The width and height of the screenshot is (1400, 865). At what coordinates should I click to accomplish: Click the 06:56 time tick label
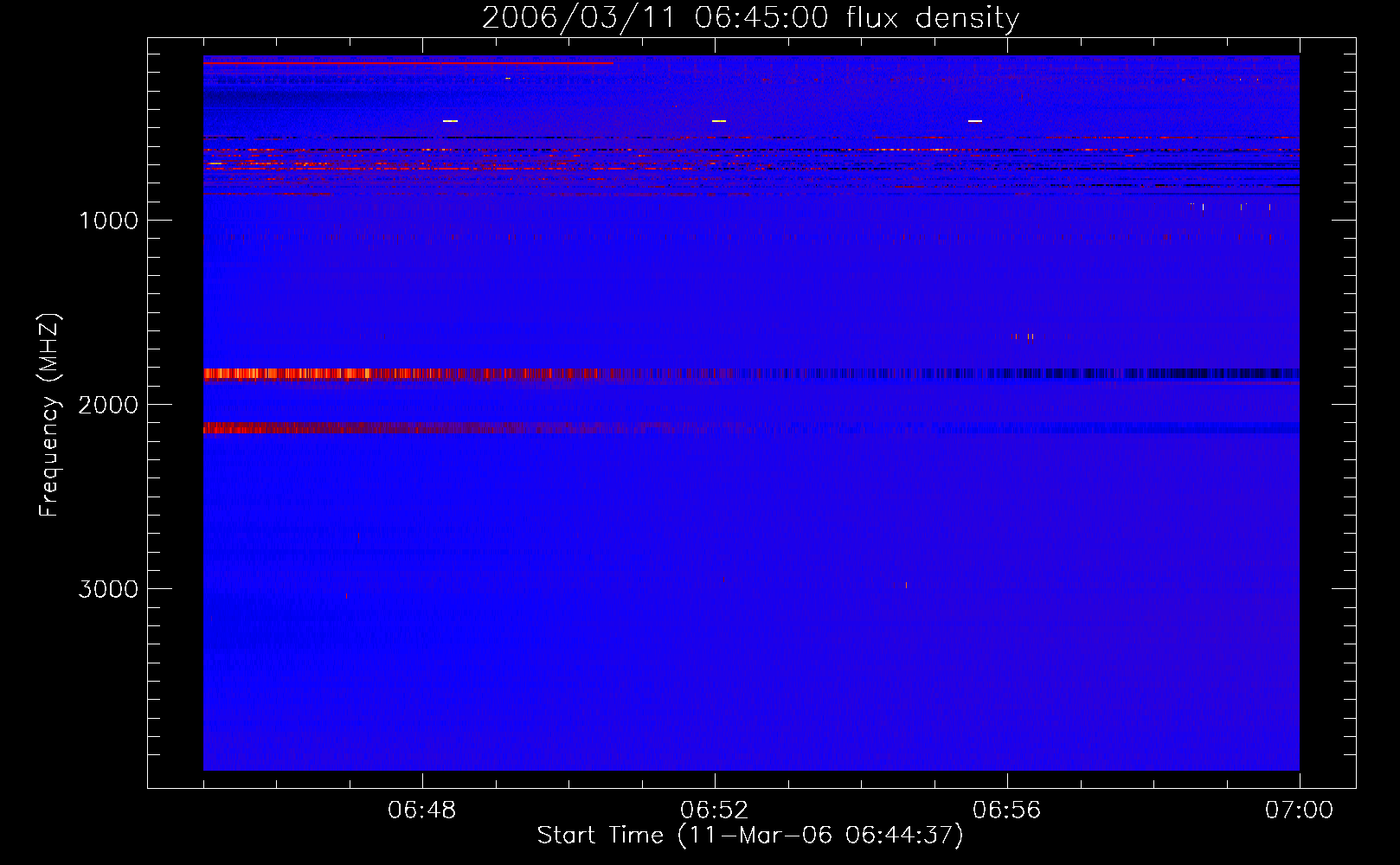point(1006,811)
